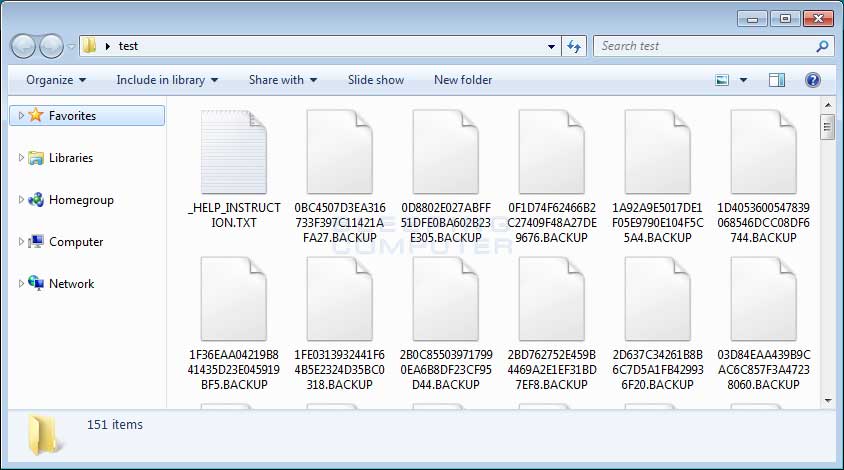Image resolution: width=844 pixels, height=470 pixels.
Task: Select Network in the navigation pane
Action: (72, 284)
